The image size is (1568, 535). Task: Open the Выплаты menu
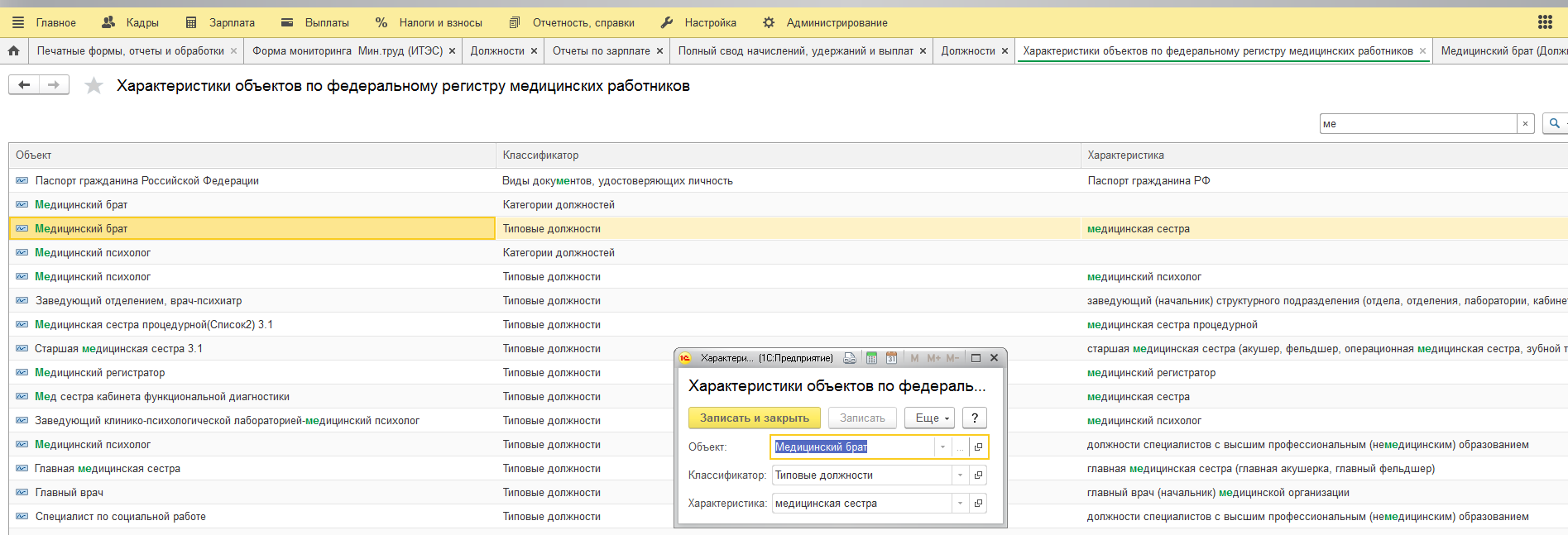(315, 22)
